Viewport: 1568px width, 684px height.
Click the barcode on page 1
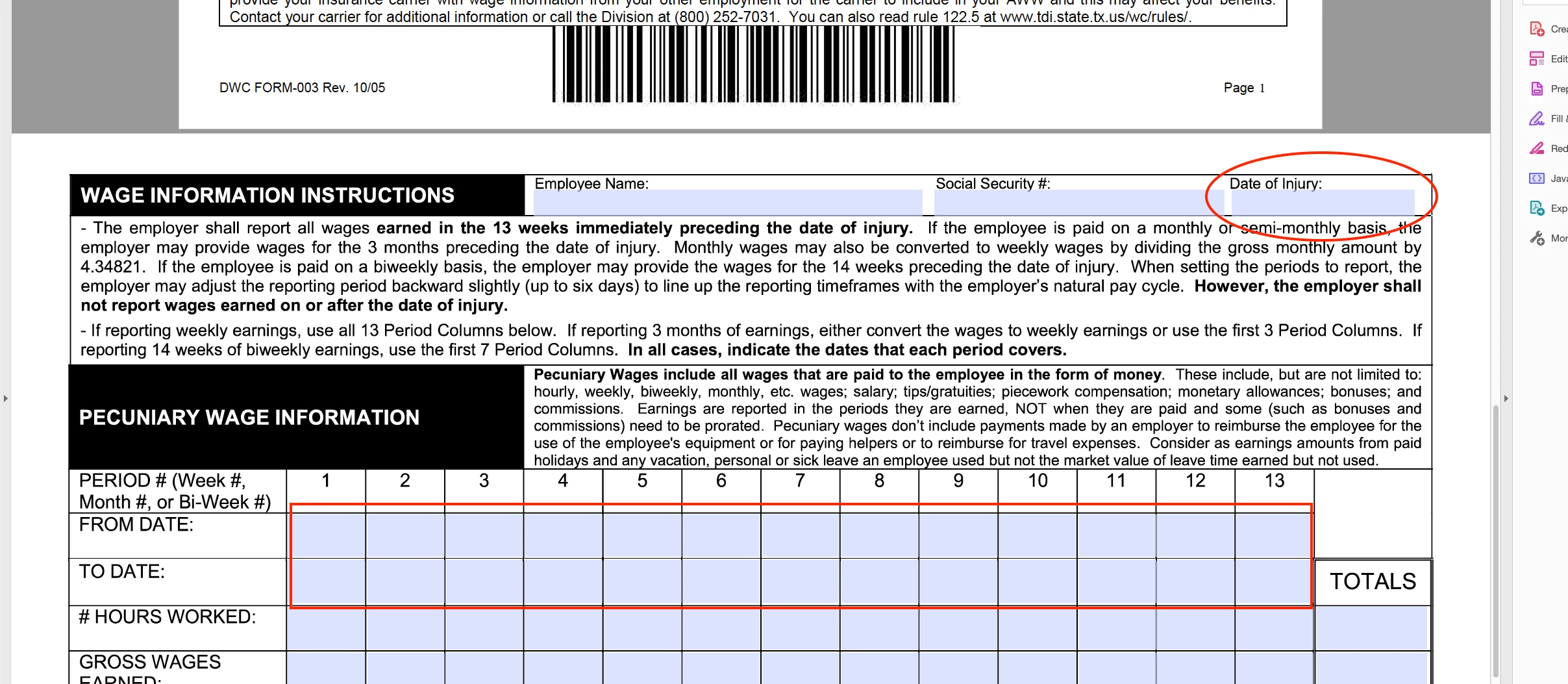754,64
